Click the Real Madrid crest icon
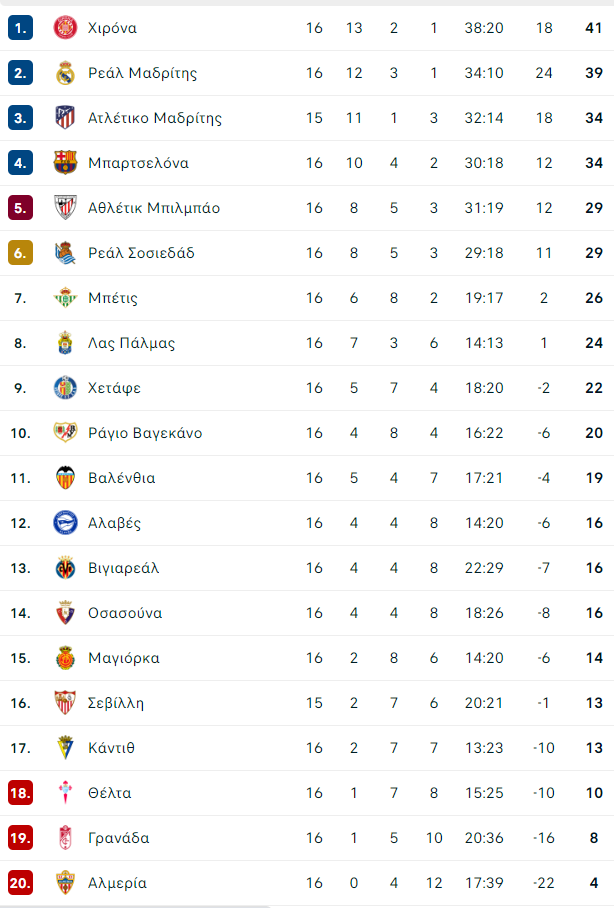The height and width of the screenshot is (908, 614). (x=65, y=73)
